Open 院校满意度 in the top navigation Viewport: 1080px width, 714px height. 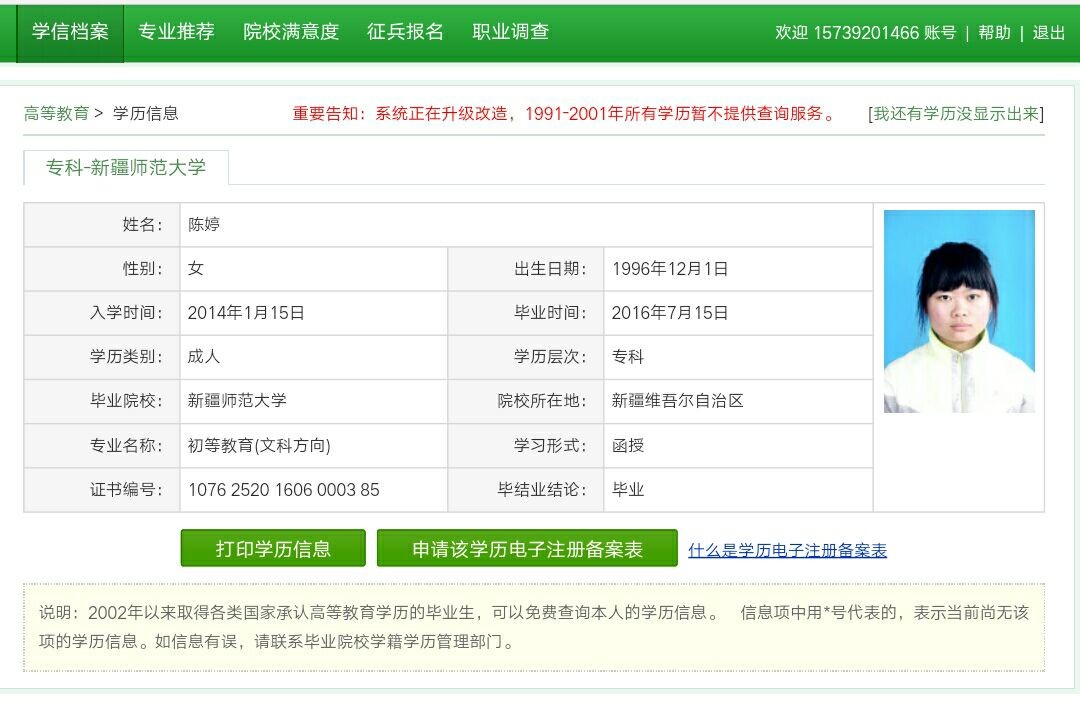pos(291,32)
